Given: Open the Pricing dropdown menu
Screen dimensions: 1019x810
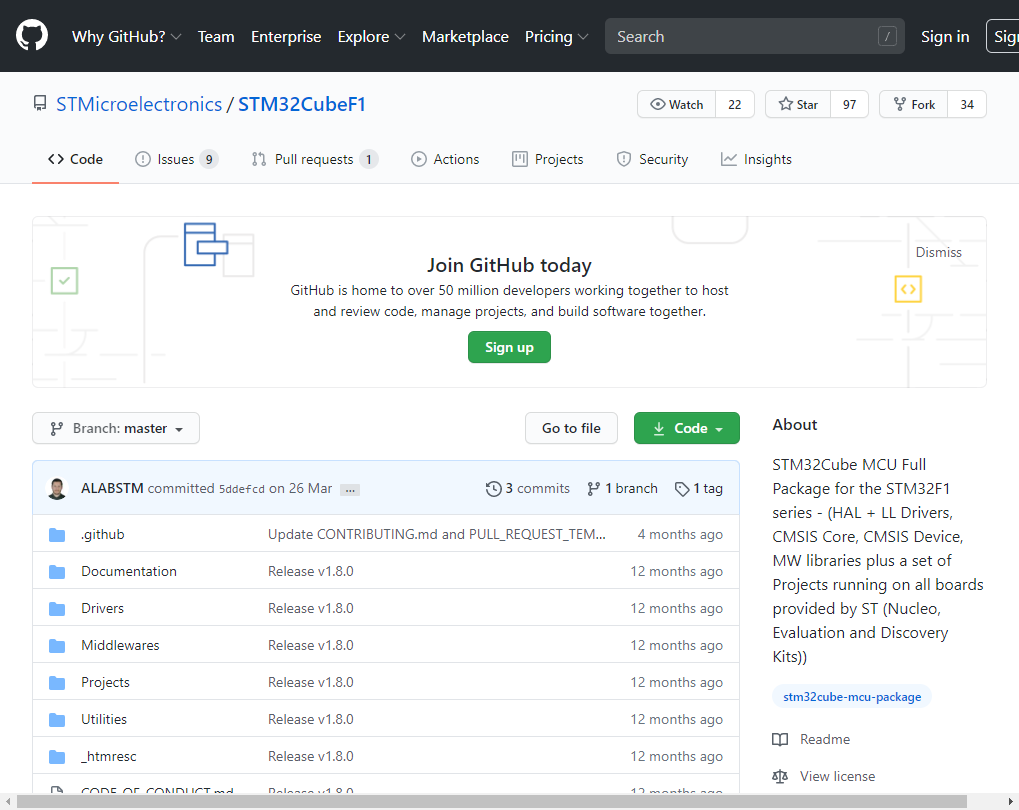Looking at the screenshot, I should tap(556, 36).
